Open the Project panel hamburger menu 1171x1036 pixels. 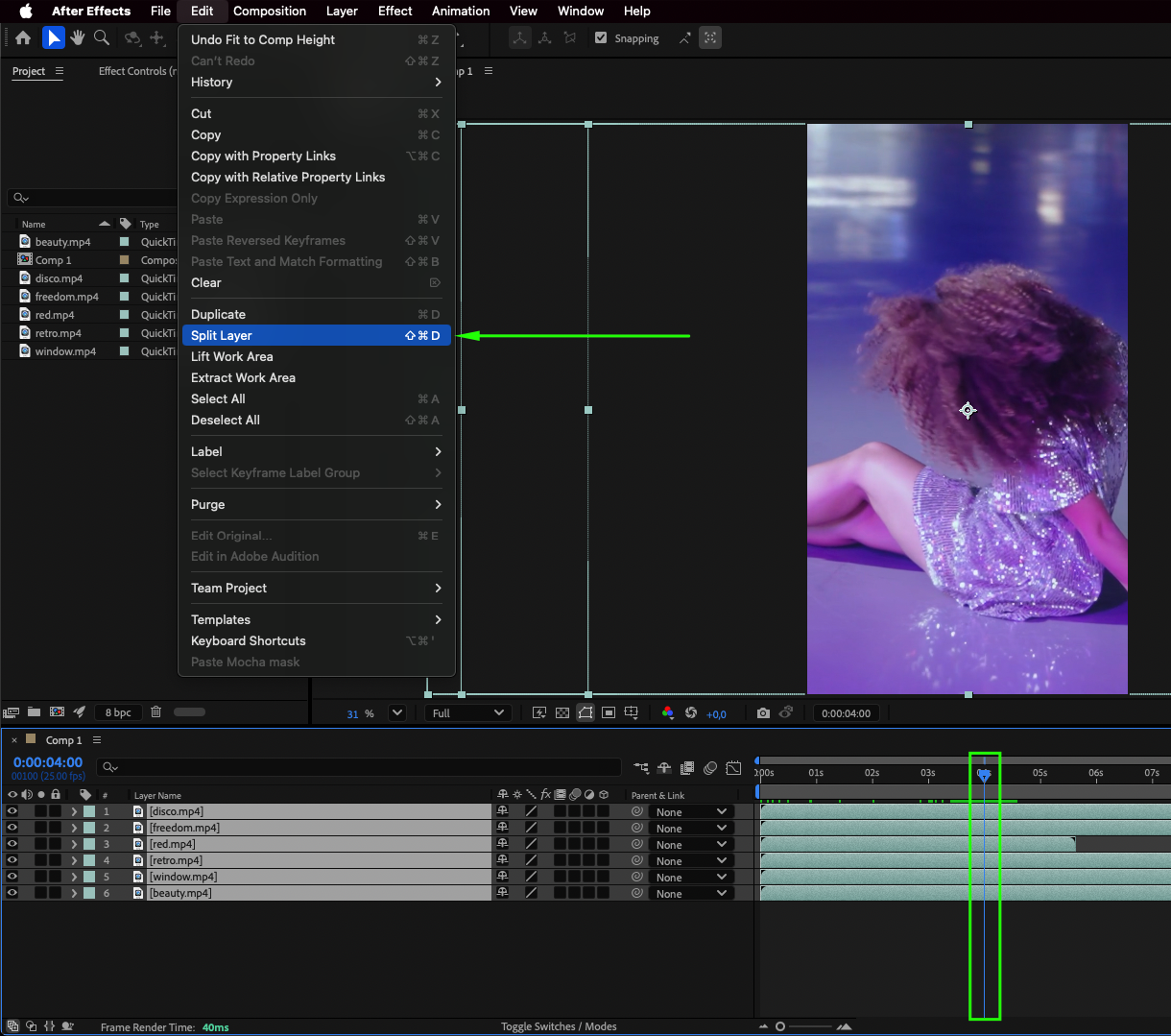pyautogui.click(x=60, y=71)
